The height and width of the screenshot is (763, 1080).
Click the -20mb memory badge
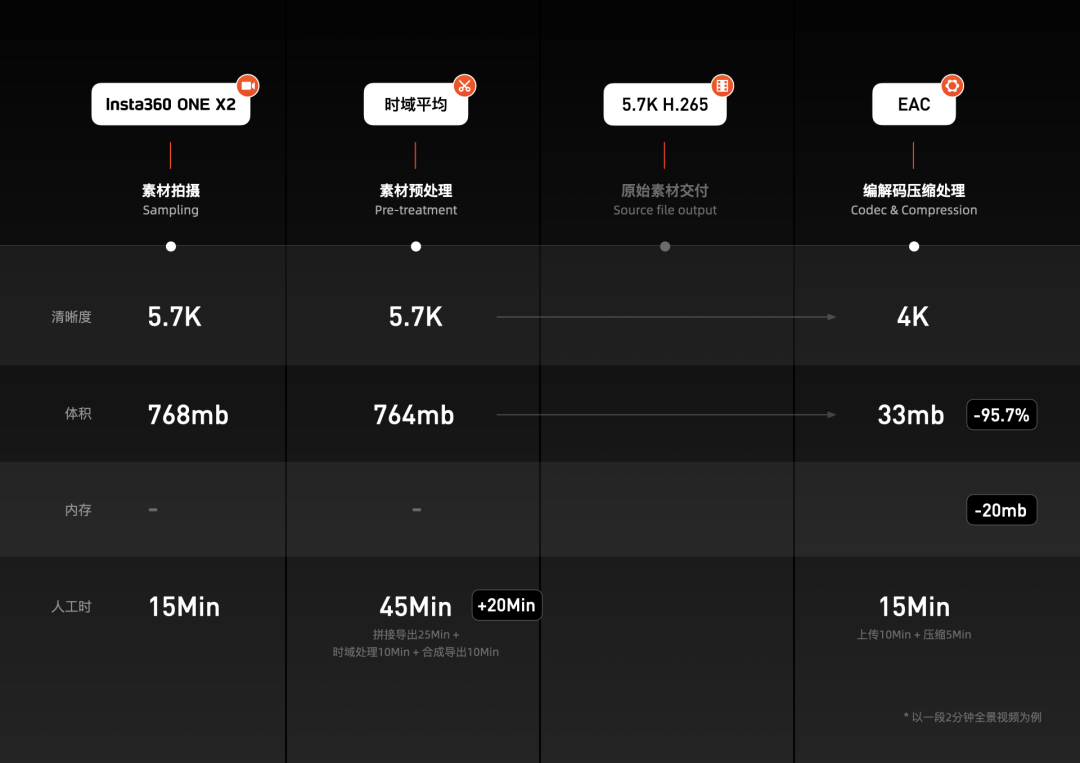click(1001, 510)
